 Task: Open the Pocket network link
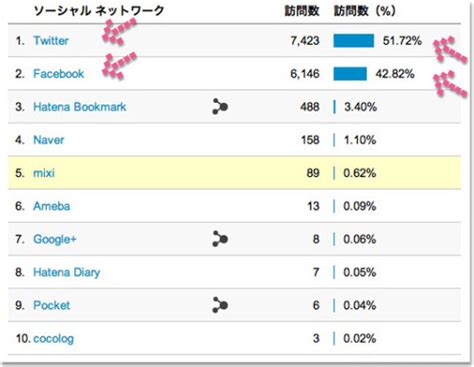coord(52,305)
